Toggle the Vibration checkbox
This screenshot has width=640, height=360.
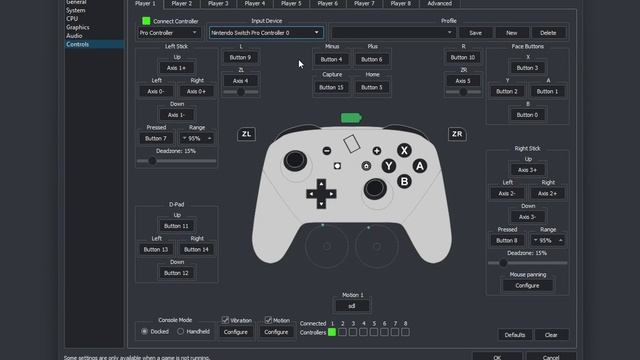(225, 320)
